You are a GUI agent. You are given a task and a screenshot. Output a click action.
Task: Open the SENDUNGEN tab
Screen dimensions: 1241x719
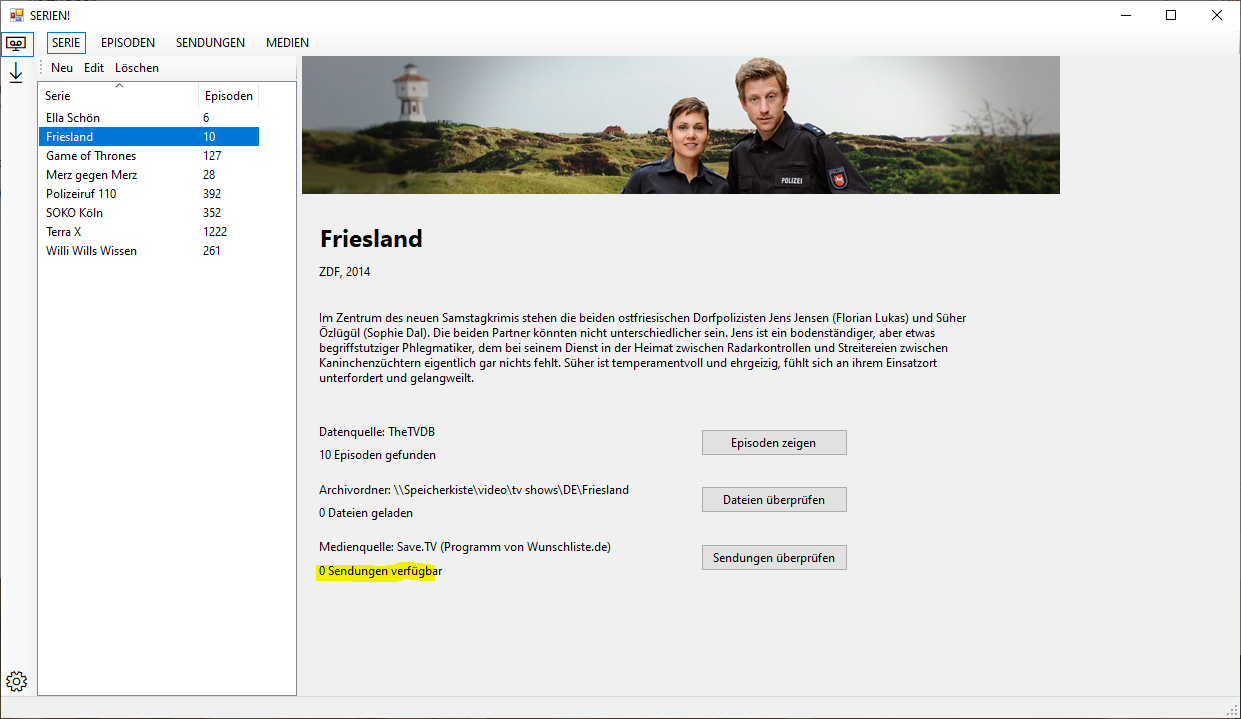click(210, 43)
